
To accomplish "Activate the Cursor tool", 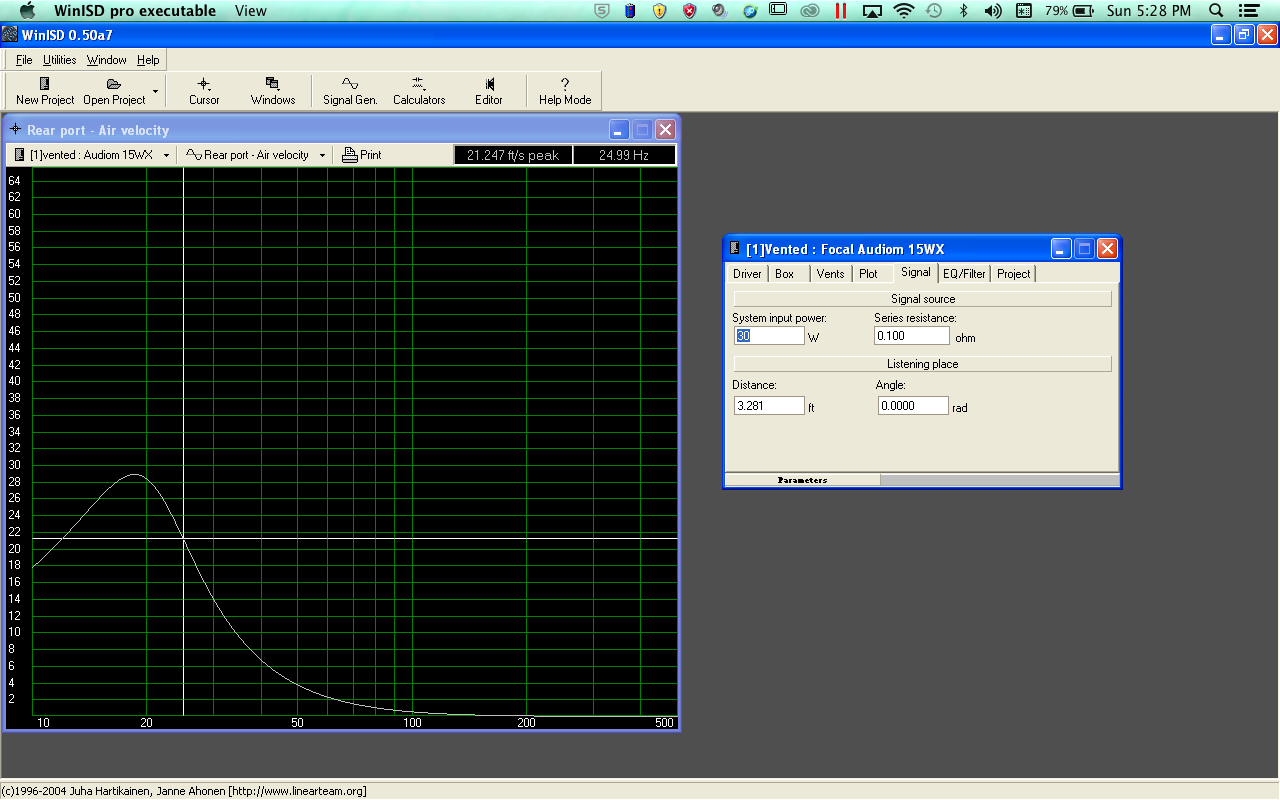I will click(204, 91).
